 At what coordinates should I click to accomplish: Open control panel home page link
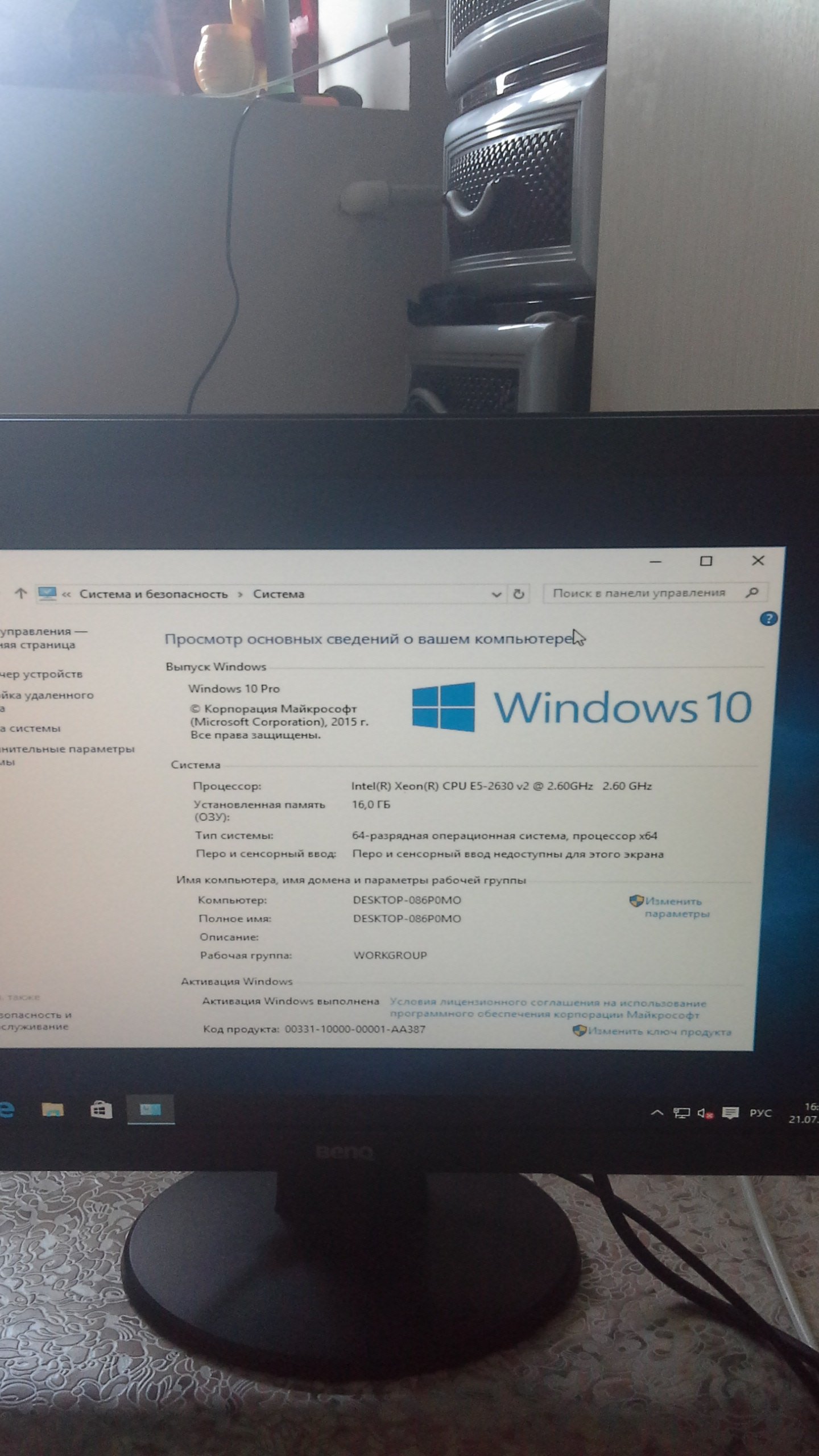point(44,638)
